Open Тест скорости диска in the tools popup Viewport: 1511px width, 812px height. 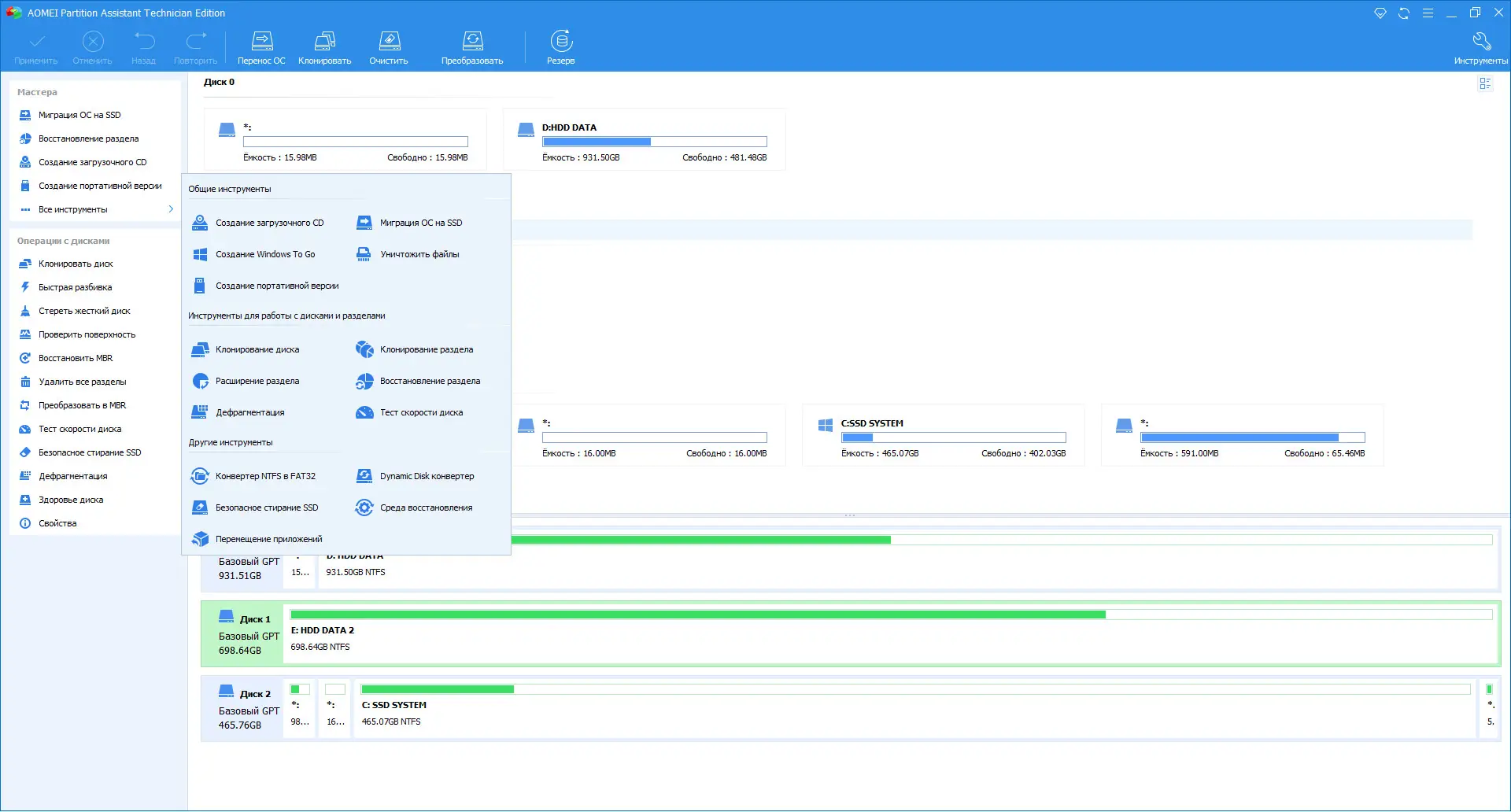(409, 412)
